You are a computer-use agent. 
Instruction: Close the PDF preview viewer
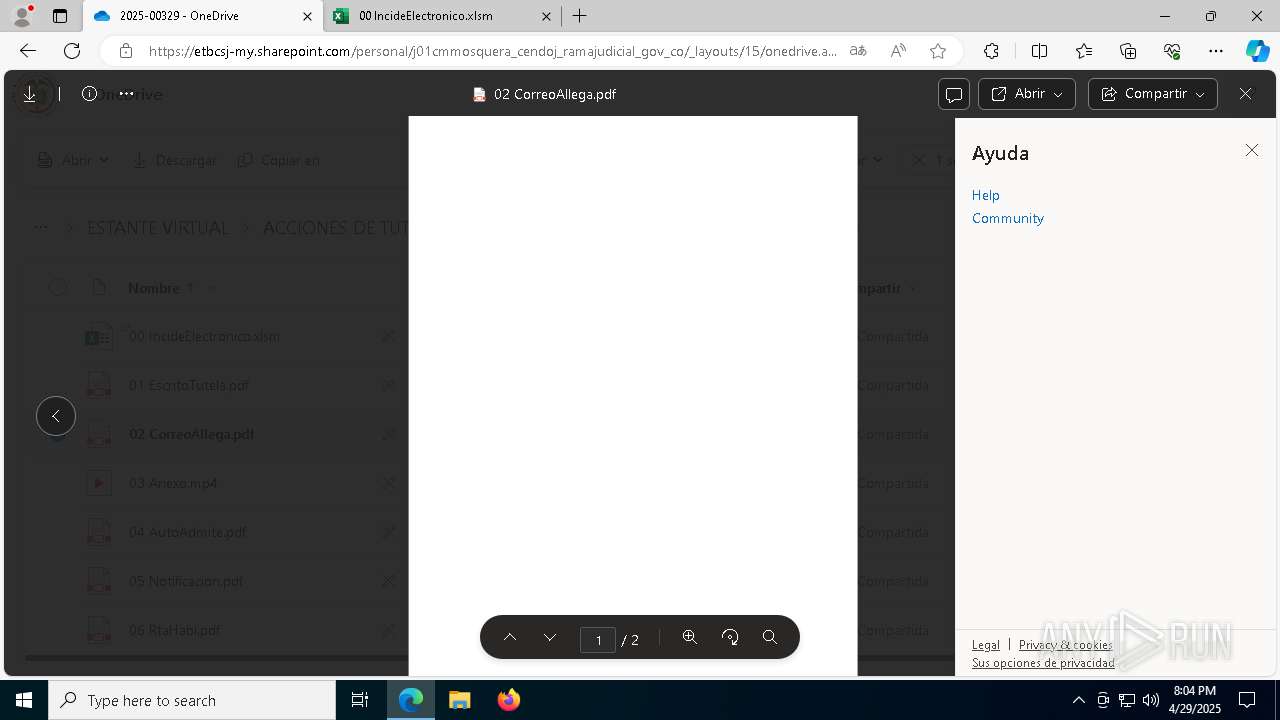pyautogui.click(x=1245, y=94)
